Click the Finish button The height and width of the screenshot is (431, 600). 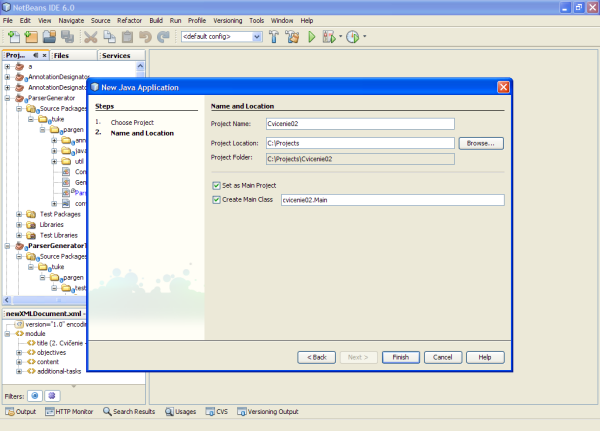(x=401, y=358)
